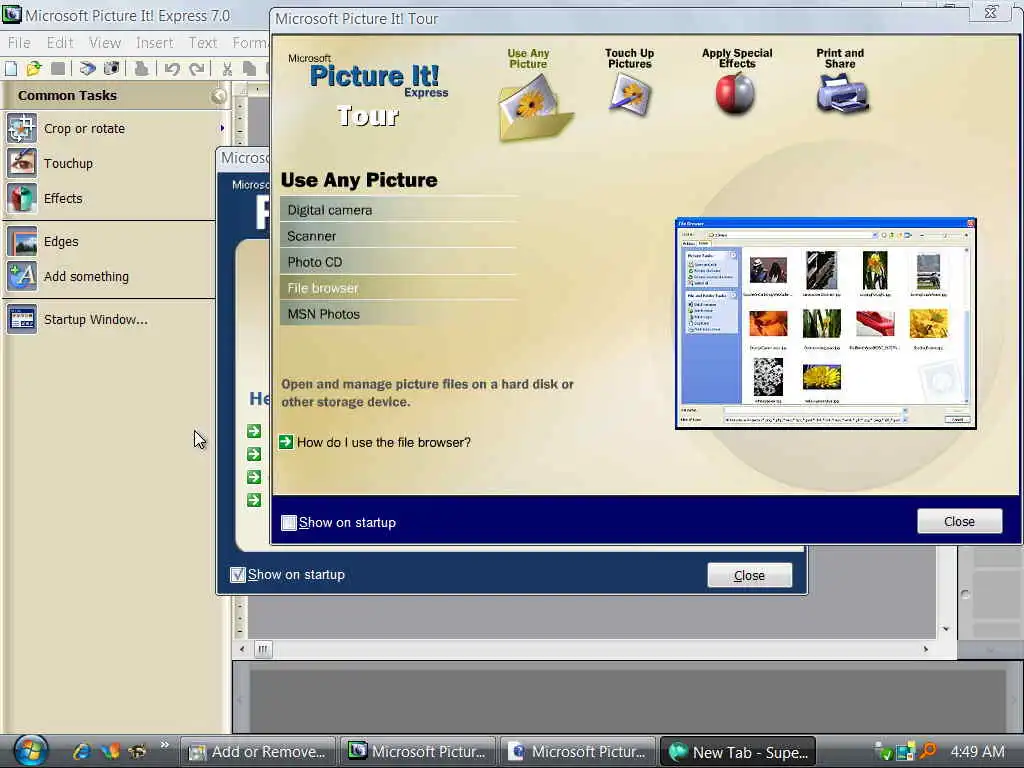Choose the Effects task label
1024x768 pixels.
[x=63, y=199]
